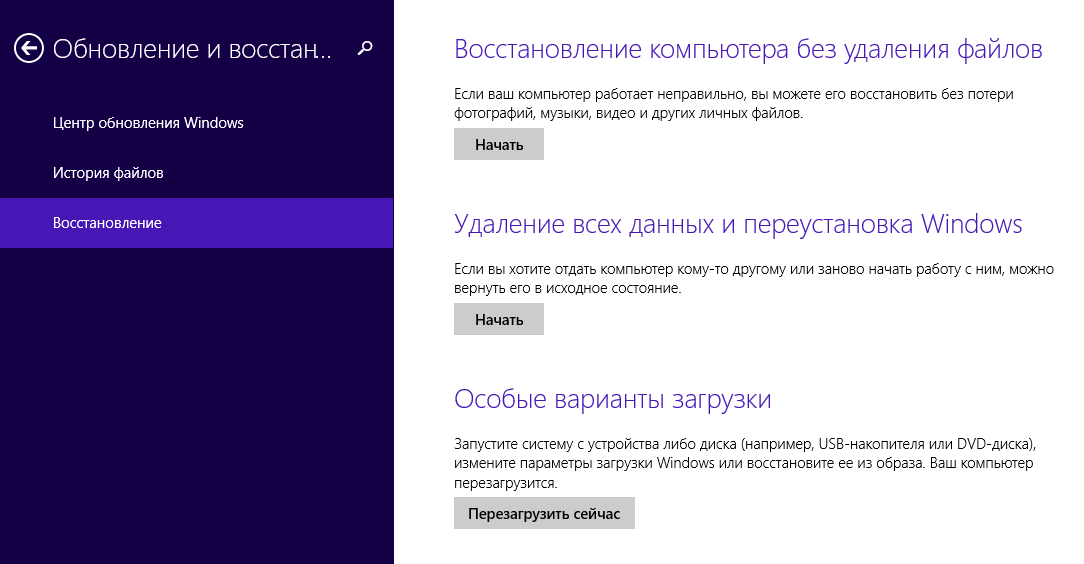The height and width of the screenshot is (564, 1084).
Task: Click the back arrow icon
Action: (x=29, y=48)
